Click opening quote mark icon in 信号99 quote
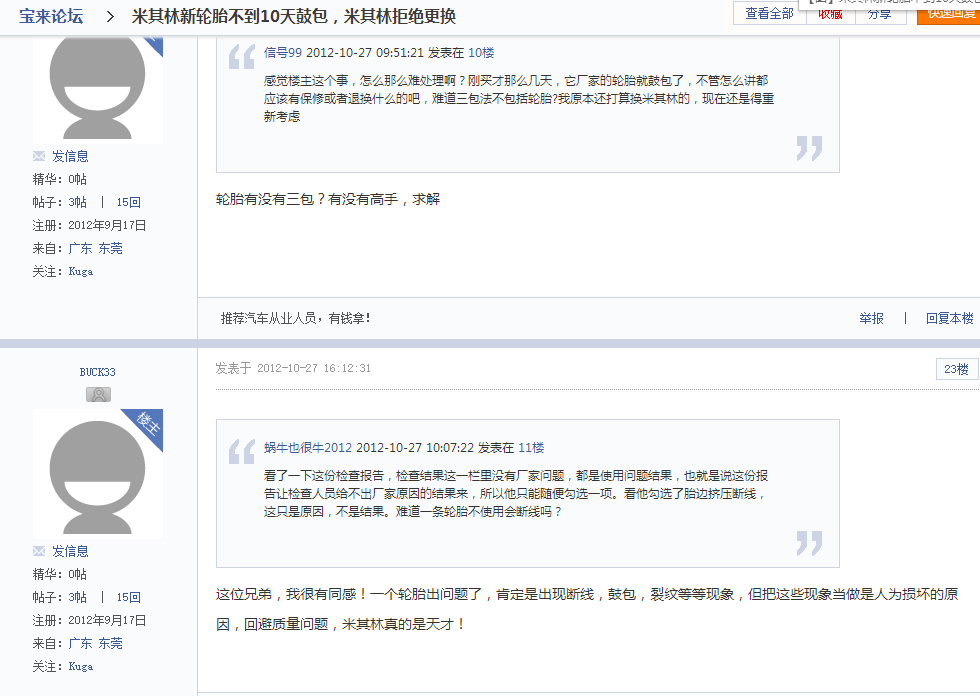The width and height of the screenshot is (980, 696). pos(241,57)
